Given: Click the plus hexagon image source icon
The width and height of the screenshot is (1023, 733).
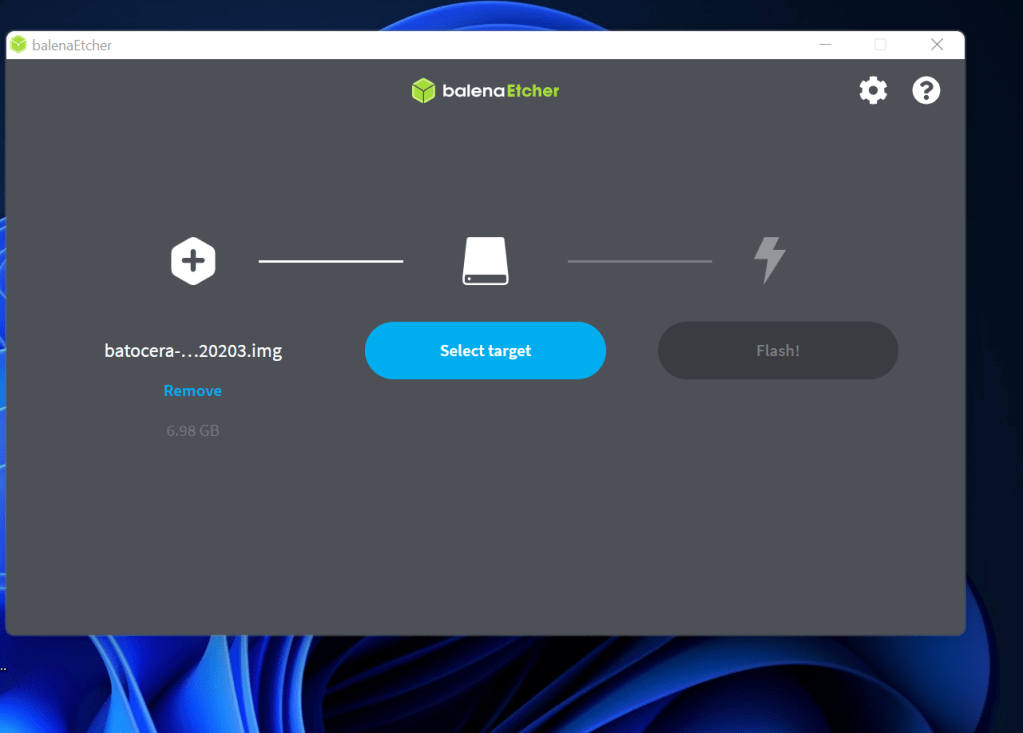Looking at the screenshot, I should tap(193, 262).
